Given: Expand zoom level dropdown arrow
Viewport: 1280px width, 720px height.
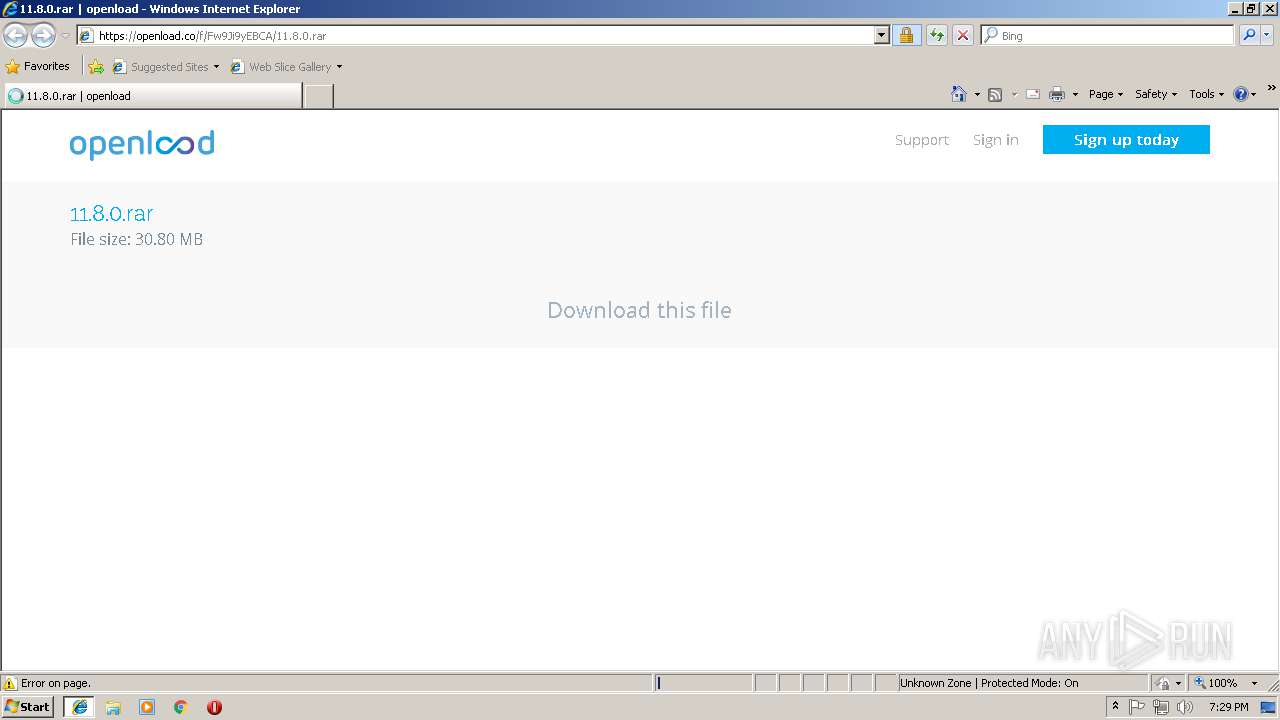Looking at the screenshot, I should point(1254,683).
